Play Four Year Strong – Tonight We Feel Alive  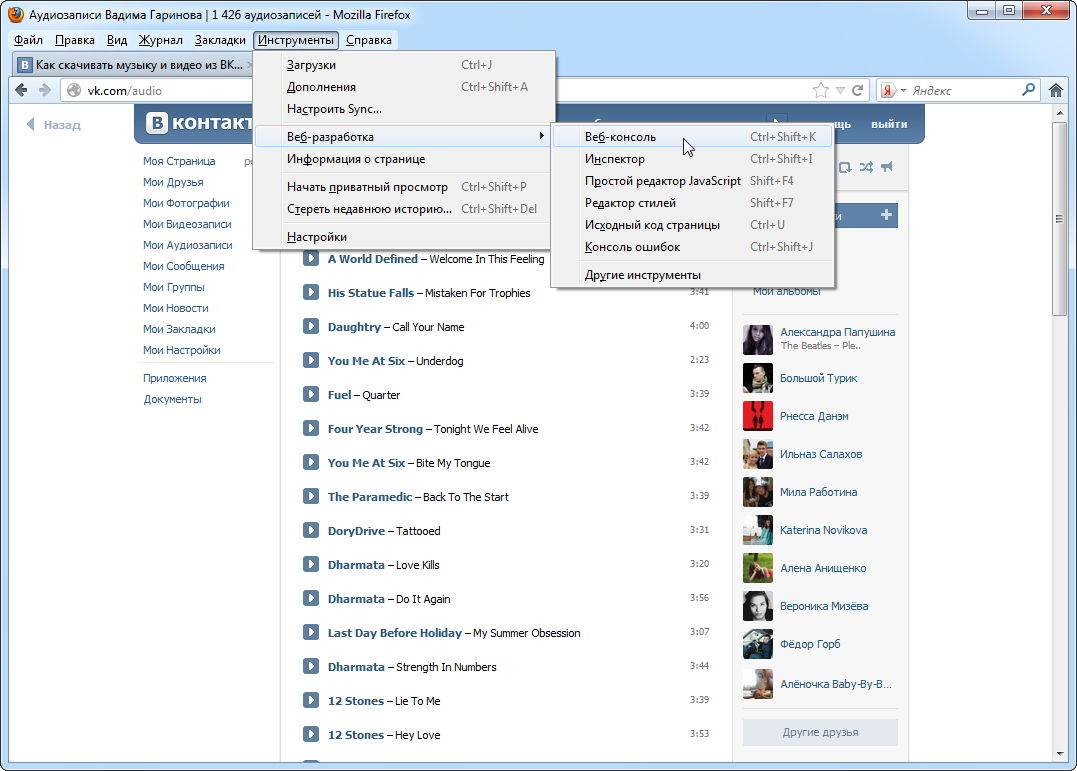point(311,428)
